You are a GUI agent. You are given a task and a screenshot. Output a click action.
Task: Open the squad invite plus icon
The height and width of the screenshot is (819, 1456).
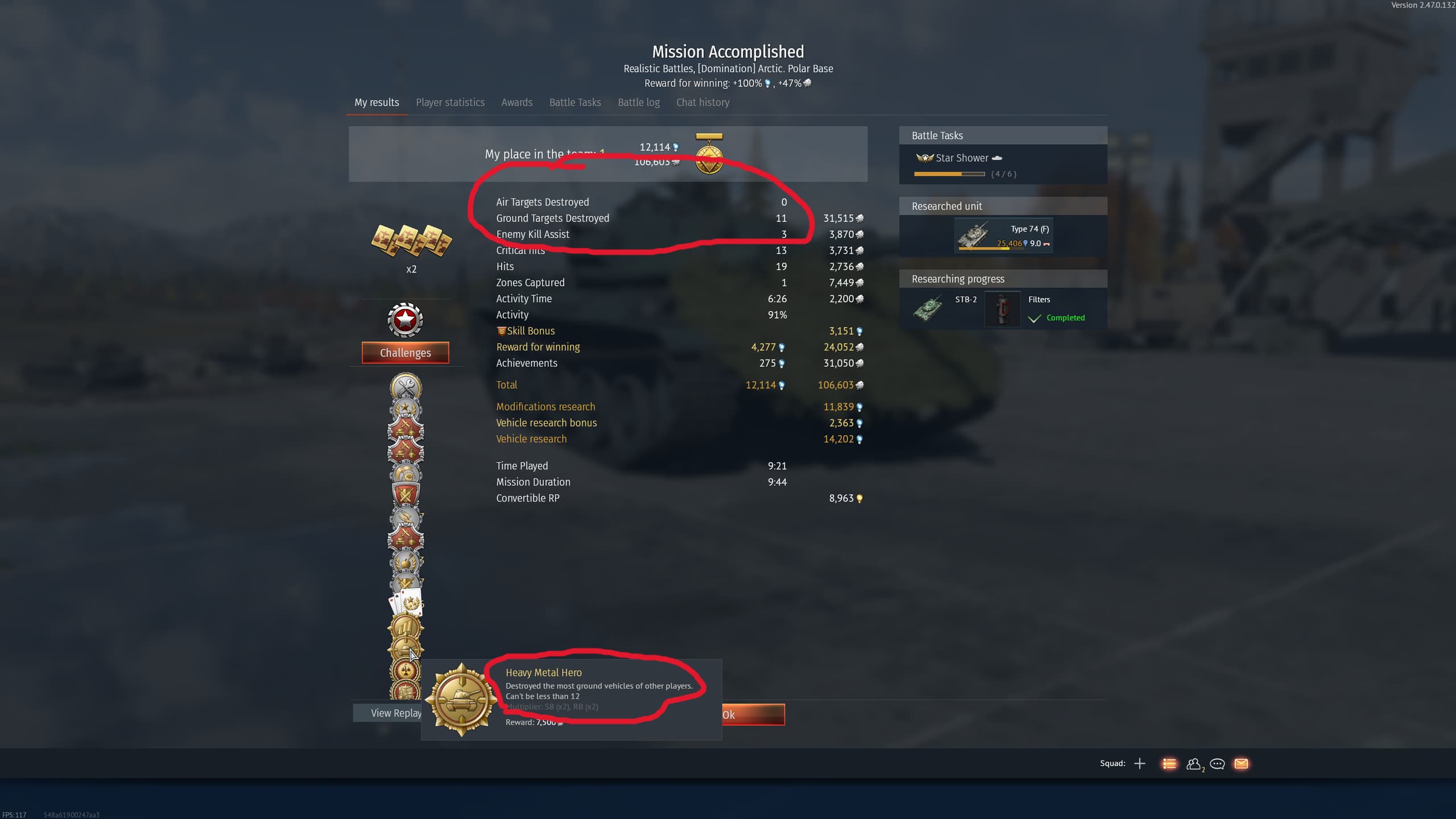[x=1139, y=764]
